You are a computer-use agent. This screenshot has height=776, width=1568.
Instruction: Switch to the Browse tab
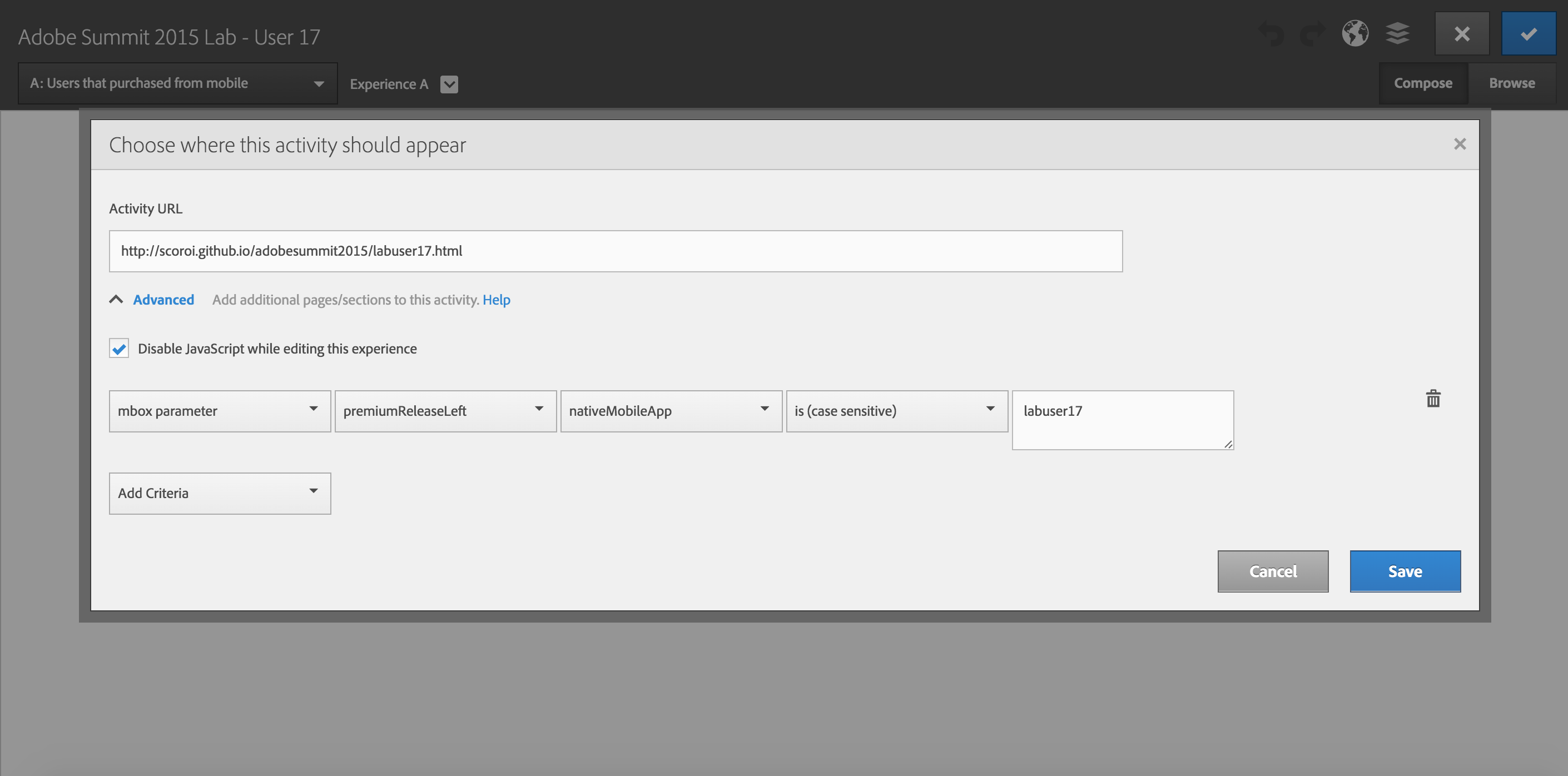[1511, 83]
